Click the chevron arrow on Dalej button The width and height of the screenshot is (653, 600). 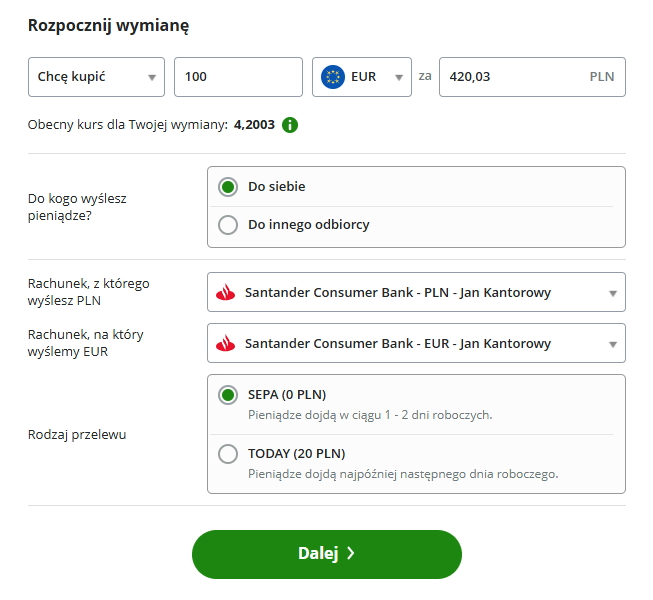(x=351, y=554)
